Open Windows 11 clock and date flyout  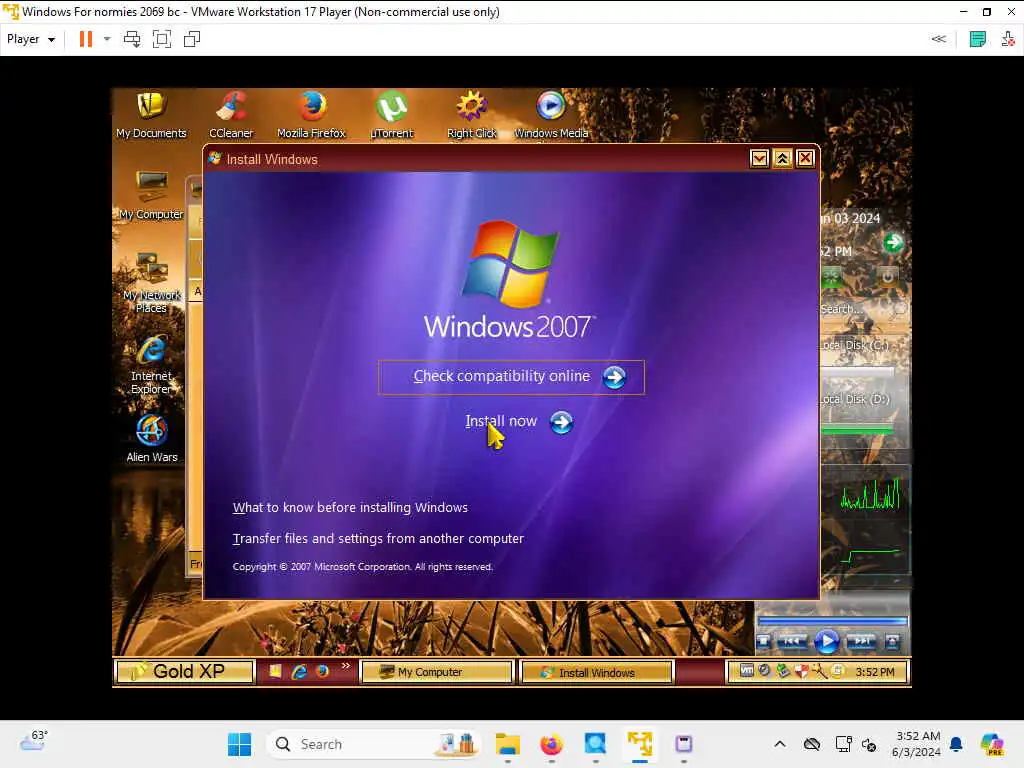[916, 744]
